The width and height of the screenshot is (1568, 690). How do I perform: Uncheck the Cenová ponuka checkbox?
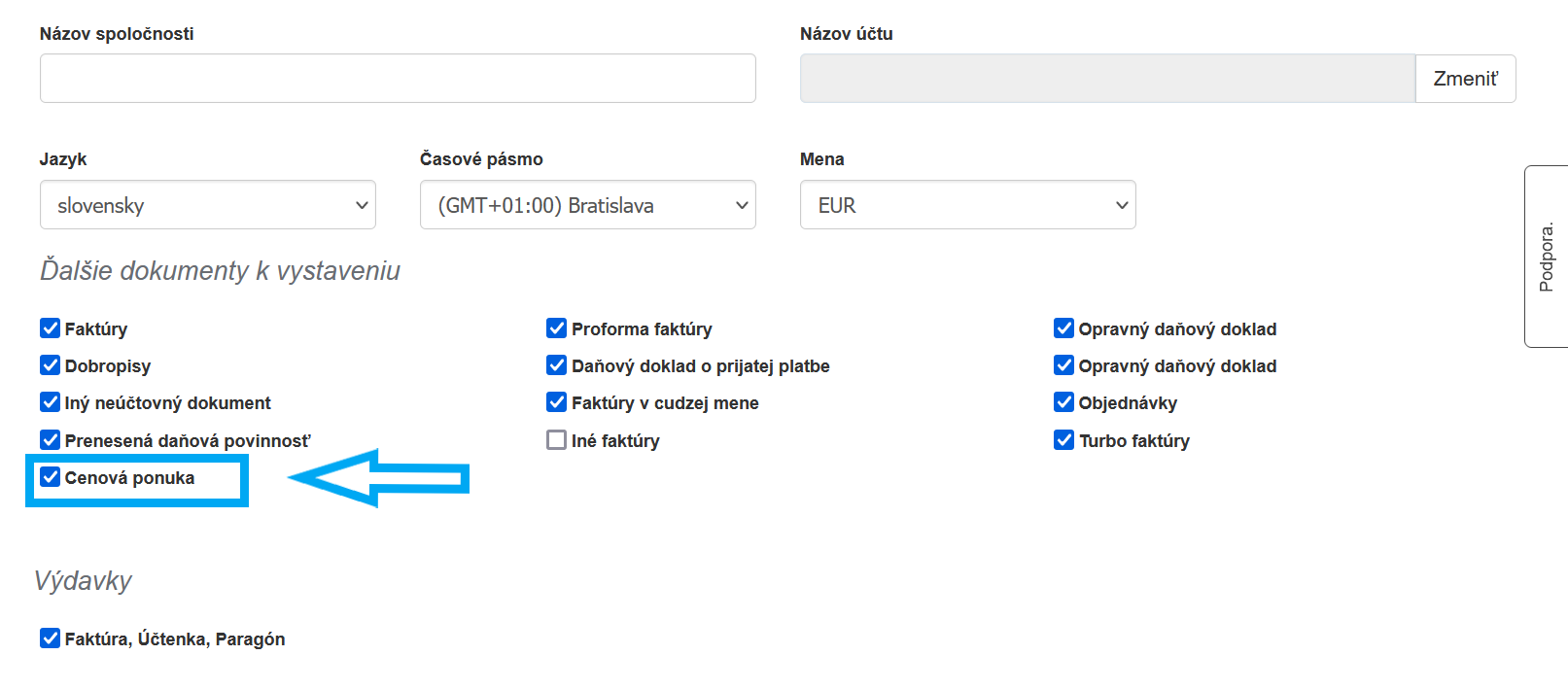(x=51, y=477)
